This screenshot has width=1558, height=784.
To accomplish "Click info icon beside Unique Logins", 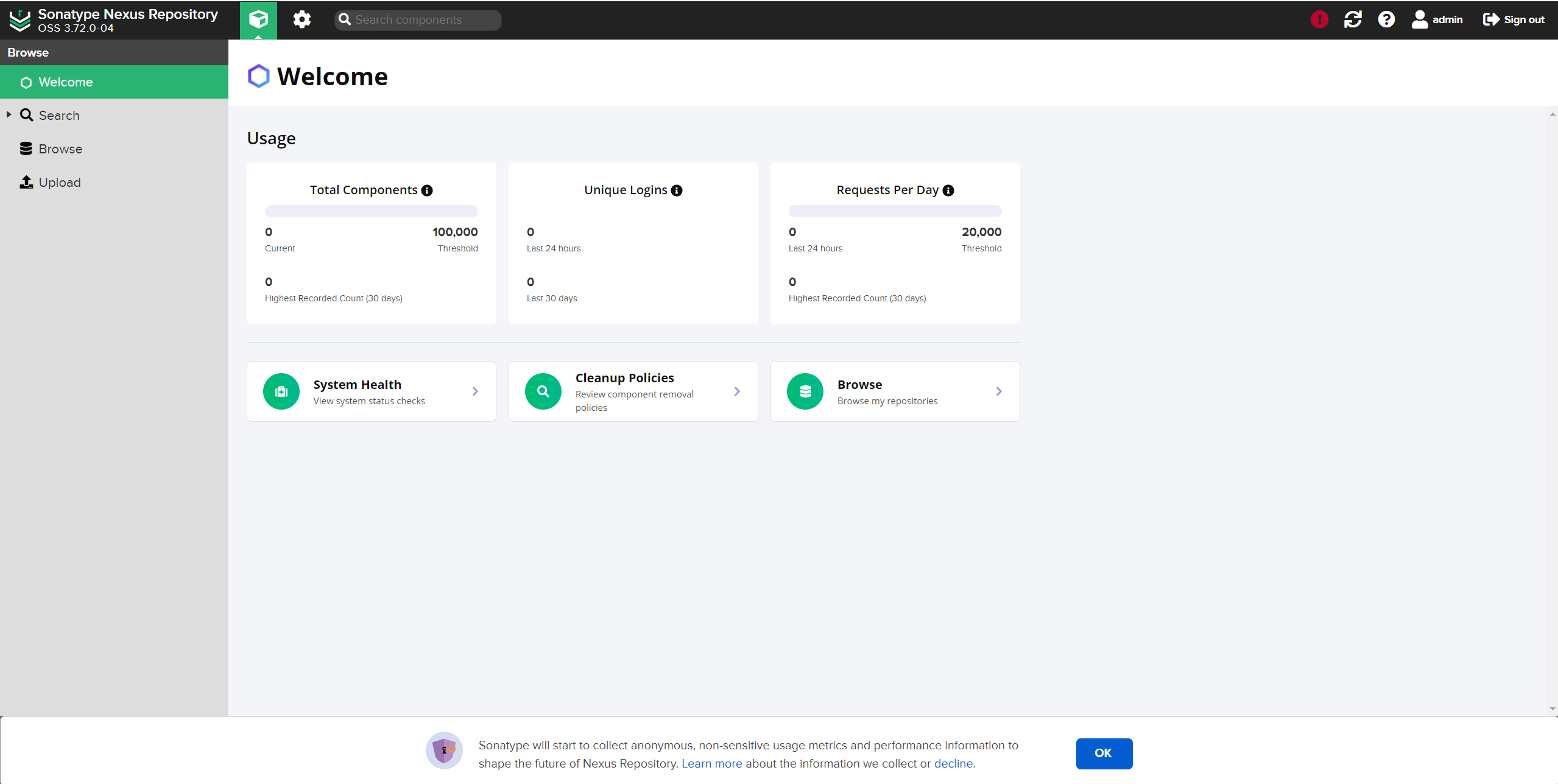I will point(677,191).
